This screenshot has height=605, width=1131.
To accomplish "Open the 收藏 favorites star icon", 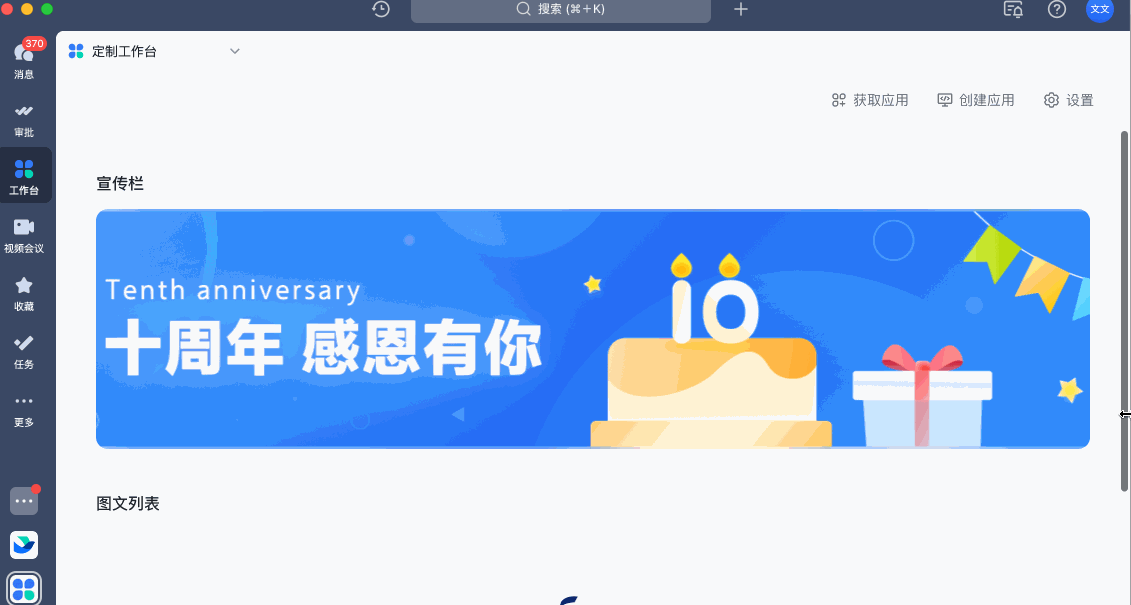I will pyautogui.click(x=24, y=293).
